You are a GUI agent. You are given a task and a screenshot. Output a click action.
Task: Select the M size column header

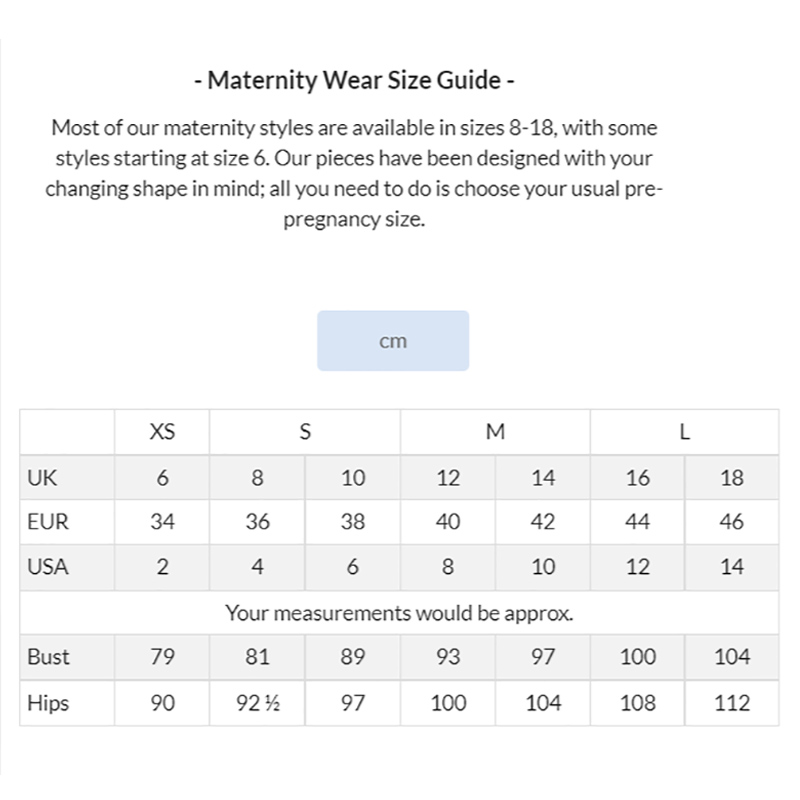[495, 432]
